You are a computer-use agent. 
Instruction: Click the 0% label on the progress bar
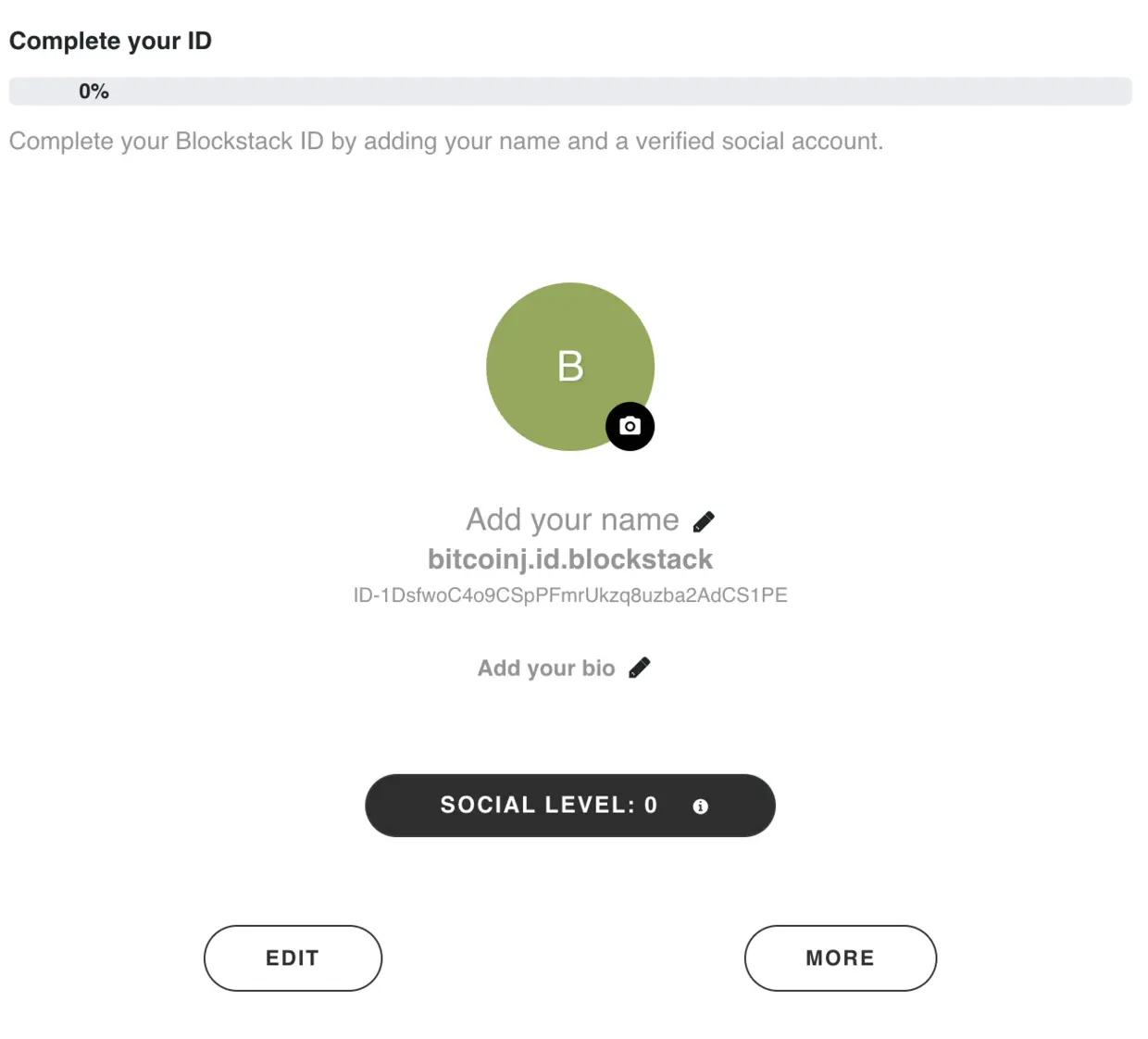93,91
